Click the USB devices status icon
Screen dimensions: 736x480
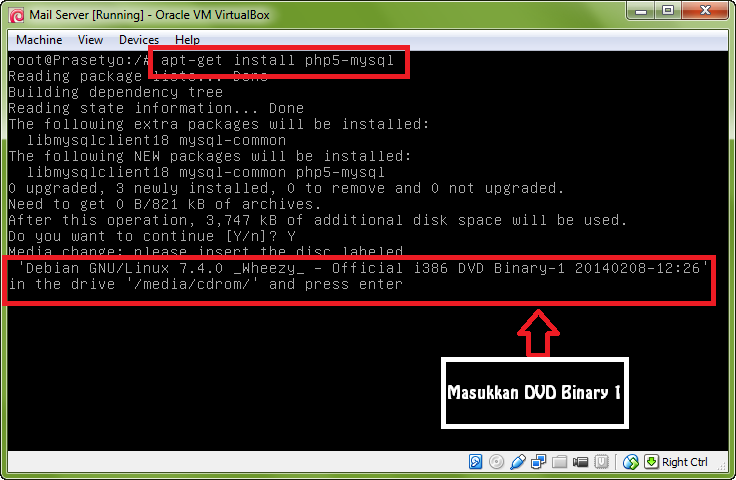517,462
